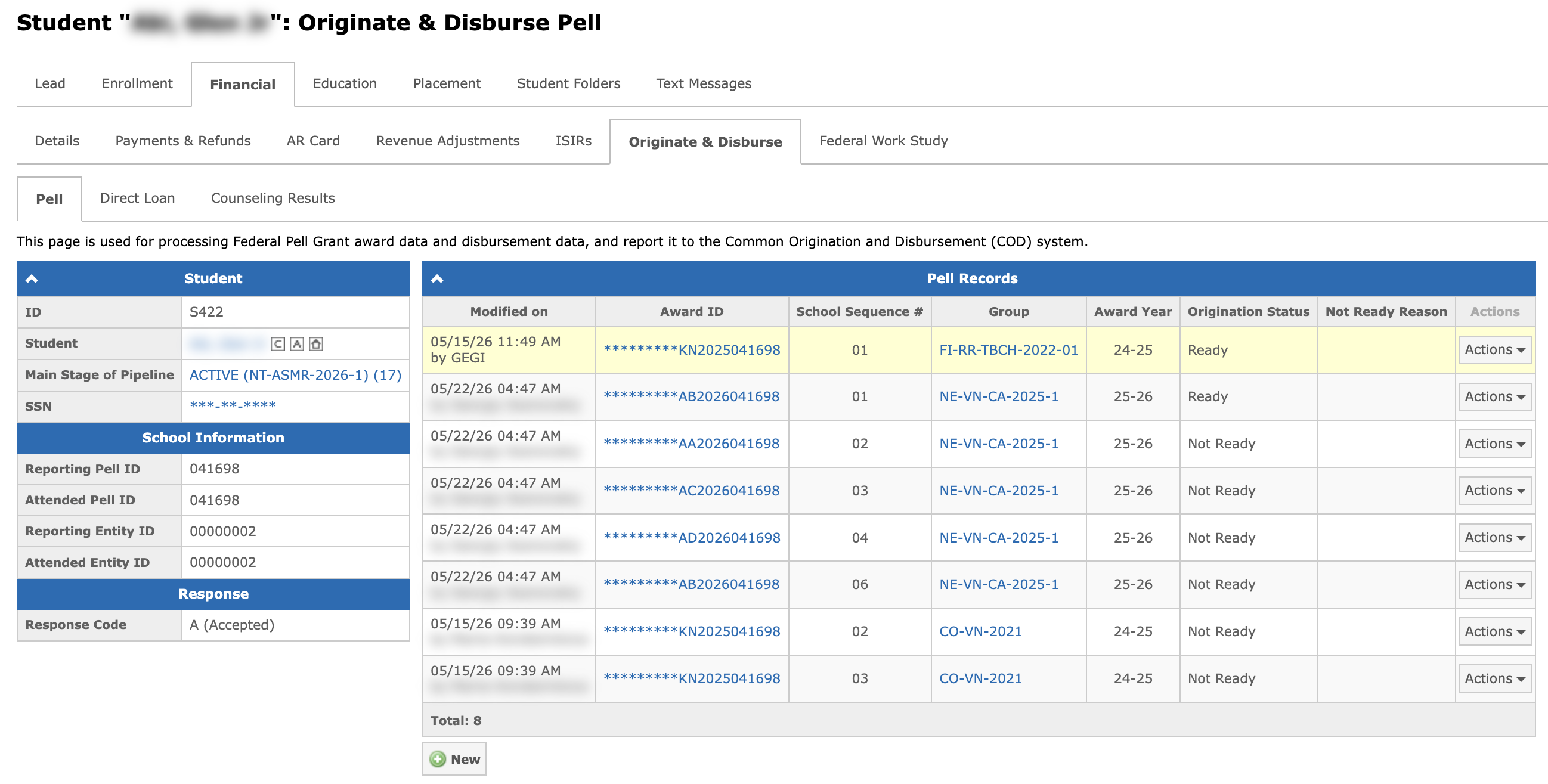Collapse the Student panel with the up-arrow icon

tap(32, 278)
